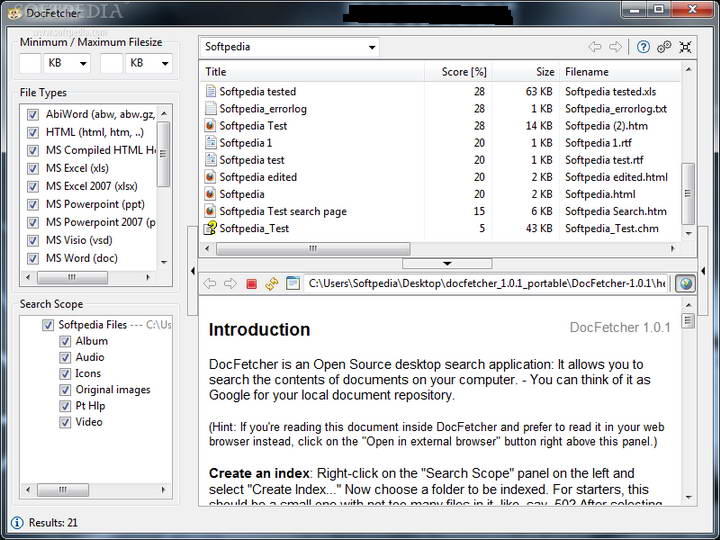Click the hide-to-tray icon after preferences
The height and width of the screenshot is (540, 720).
(x=685, y=47)
